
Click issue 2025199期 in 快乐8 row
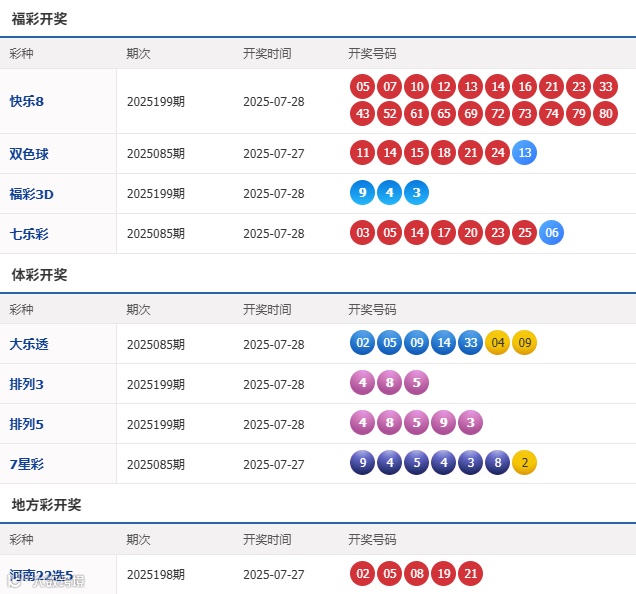pyautogui.click(x=156, y=101)
